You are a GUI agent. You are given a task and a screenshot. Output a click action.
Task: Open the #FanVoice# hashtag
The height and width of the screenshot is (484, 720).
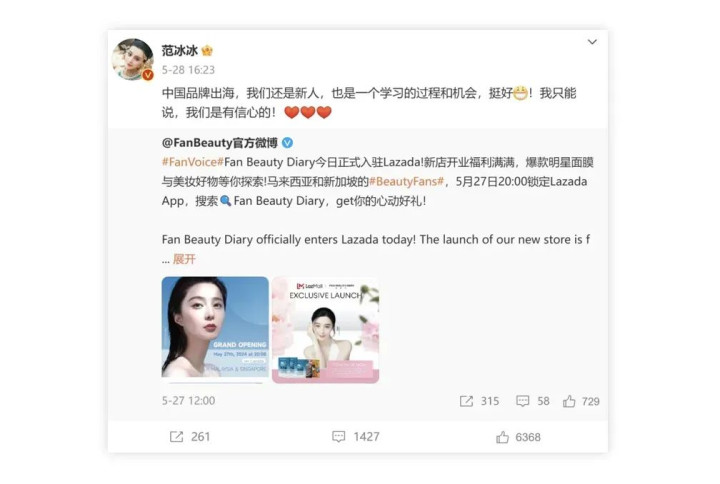[192, 162]
